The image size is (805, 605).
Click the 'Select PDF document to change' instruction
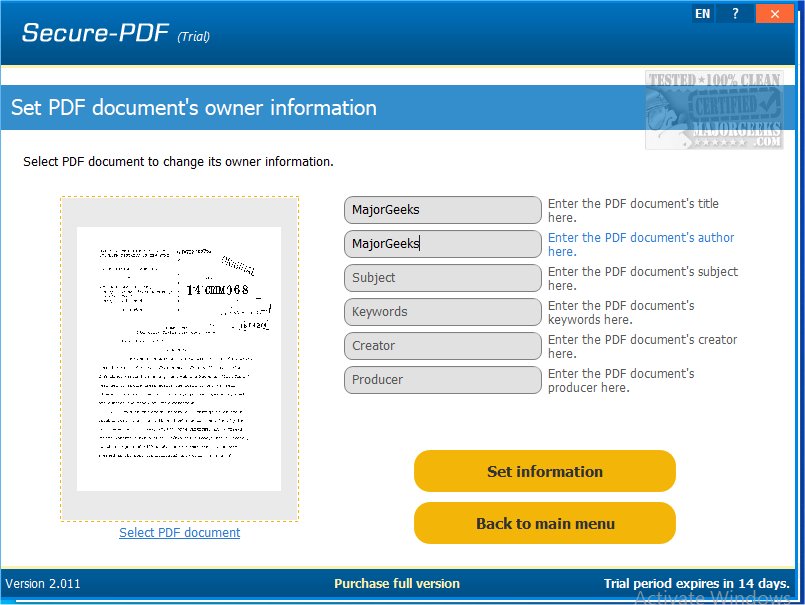pos(178,162)
